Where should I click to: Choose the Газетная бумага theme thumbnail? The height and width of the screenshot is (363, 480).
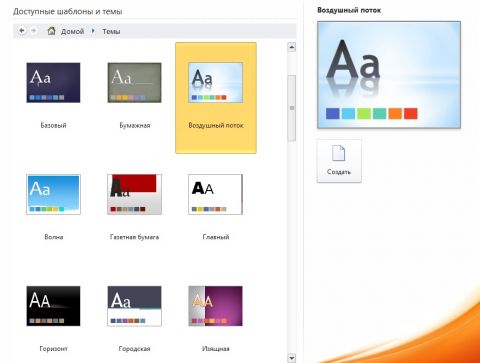[134, 194]
